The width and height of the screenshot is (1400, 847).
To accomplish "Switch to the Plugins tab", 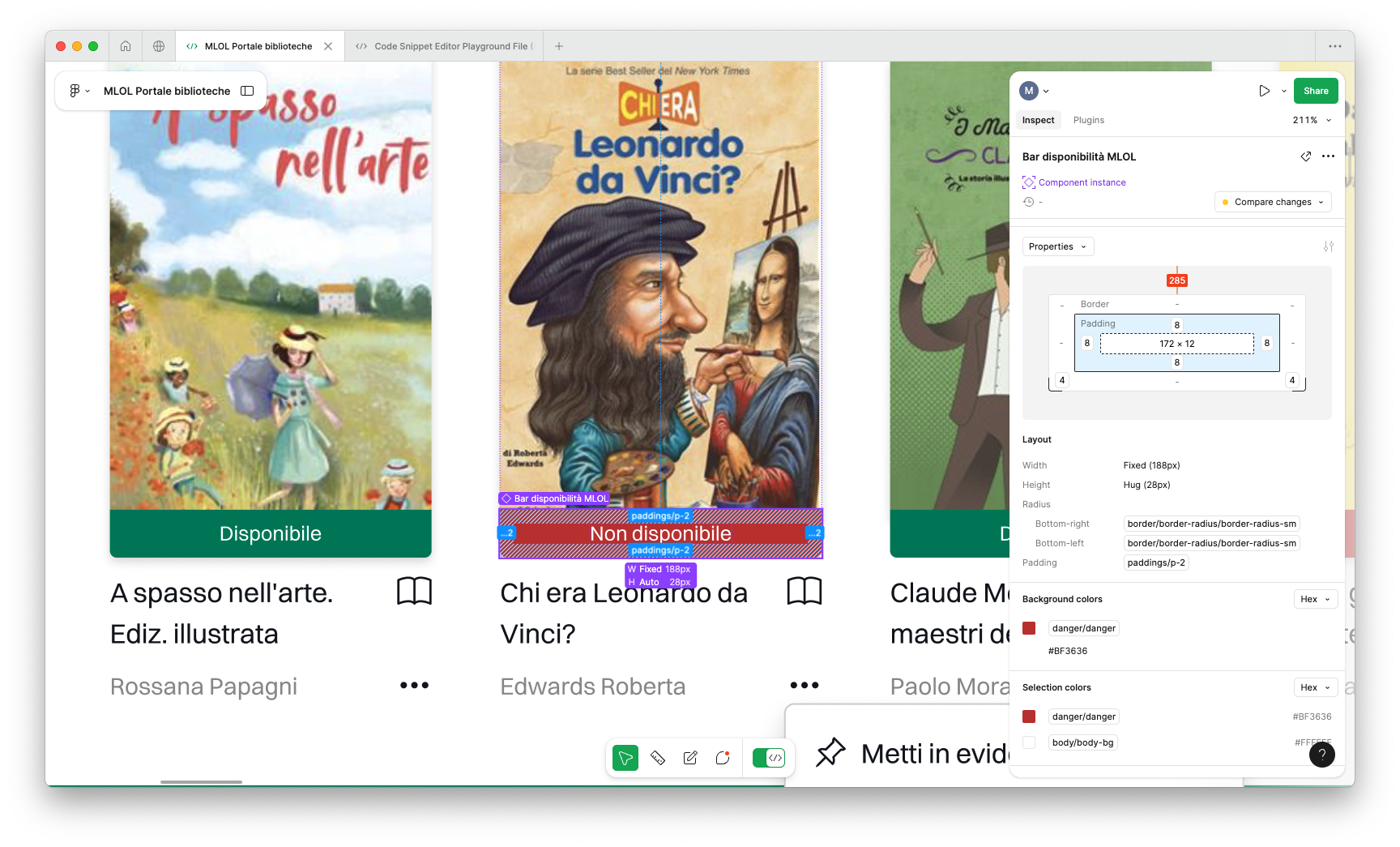I will (x=1088, y=120).
